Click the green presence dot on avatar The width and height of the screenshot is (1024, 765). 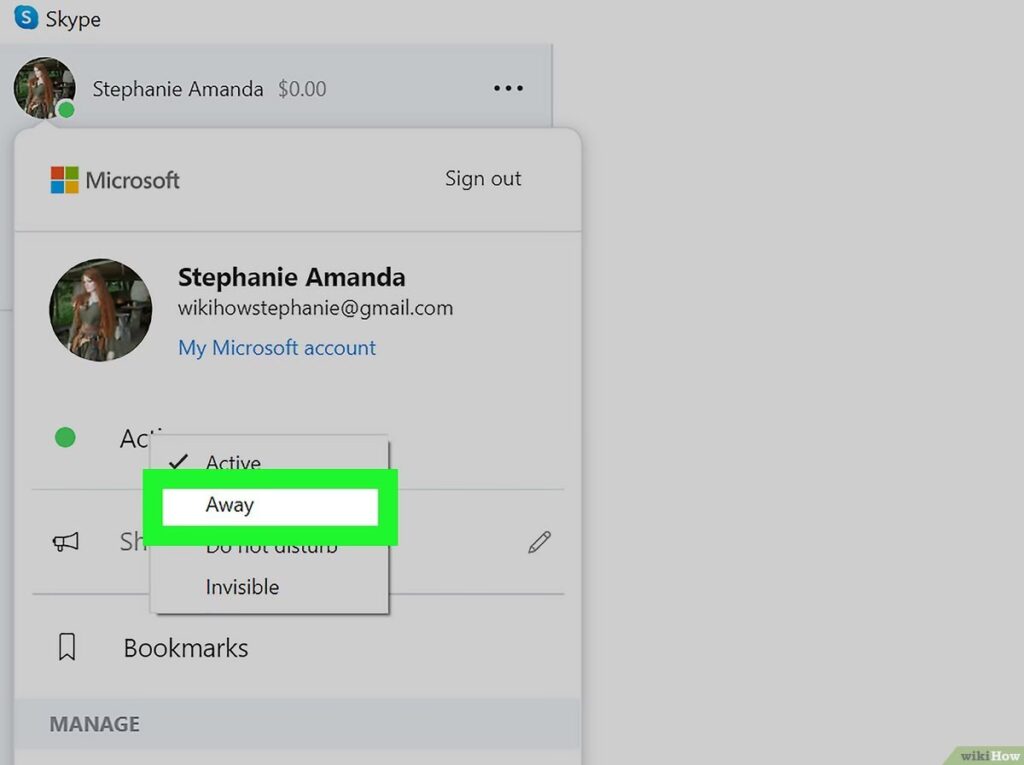(x=66, y=109)
